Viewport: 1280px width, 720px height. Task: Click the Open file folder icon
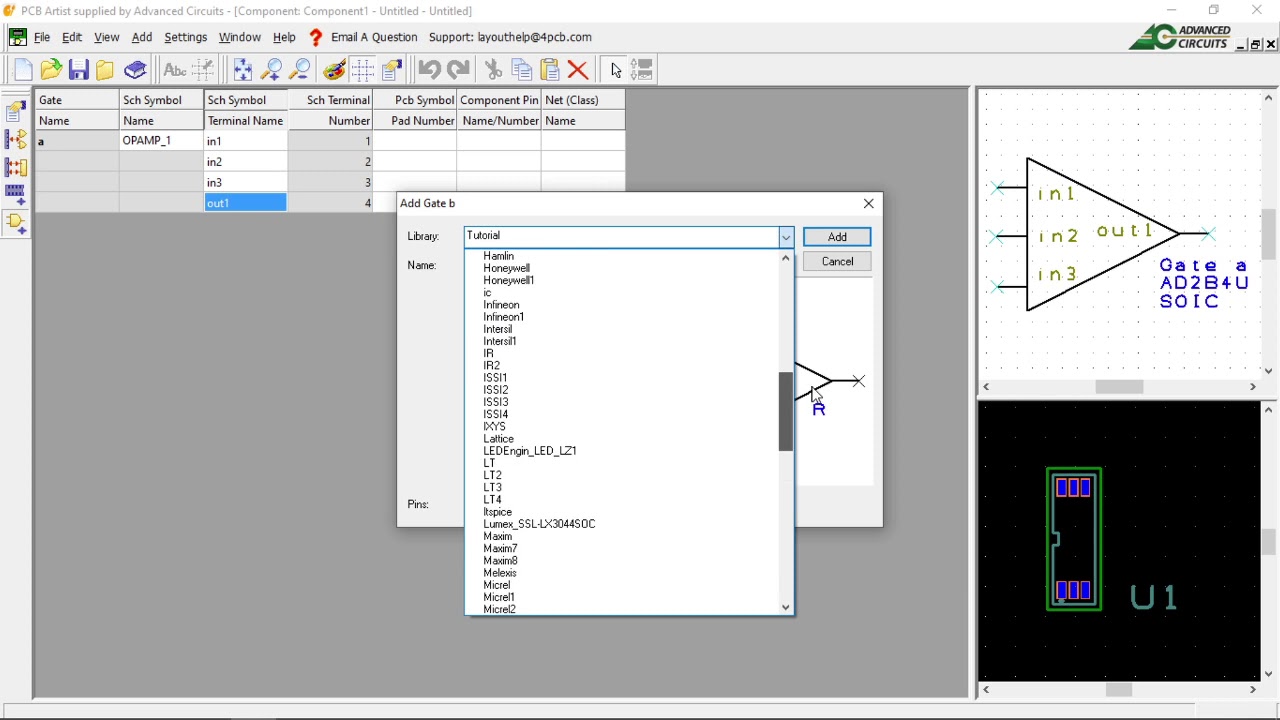point(50,69)
